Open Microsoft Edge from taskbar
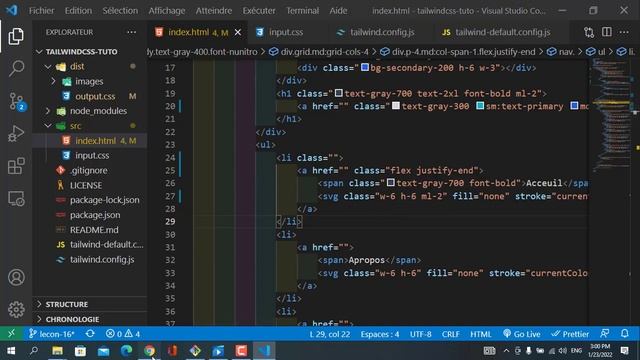 (127, 351)
